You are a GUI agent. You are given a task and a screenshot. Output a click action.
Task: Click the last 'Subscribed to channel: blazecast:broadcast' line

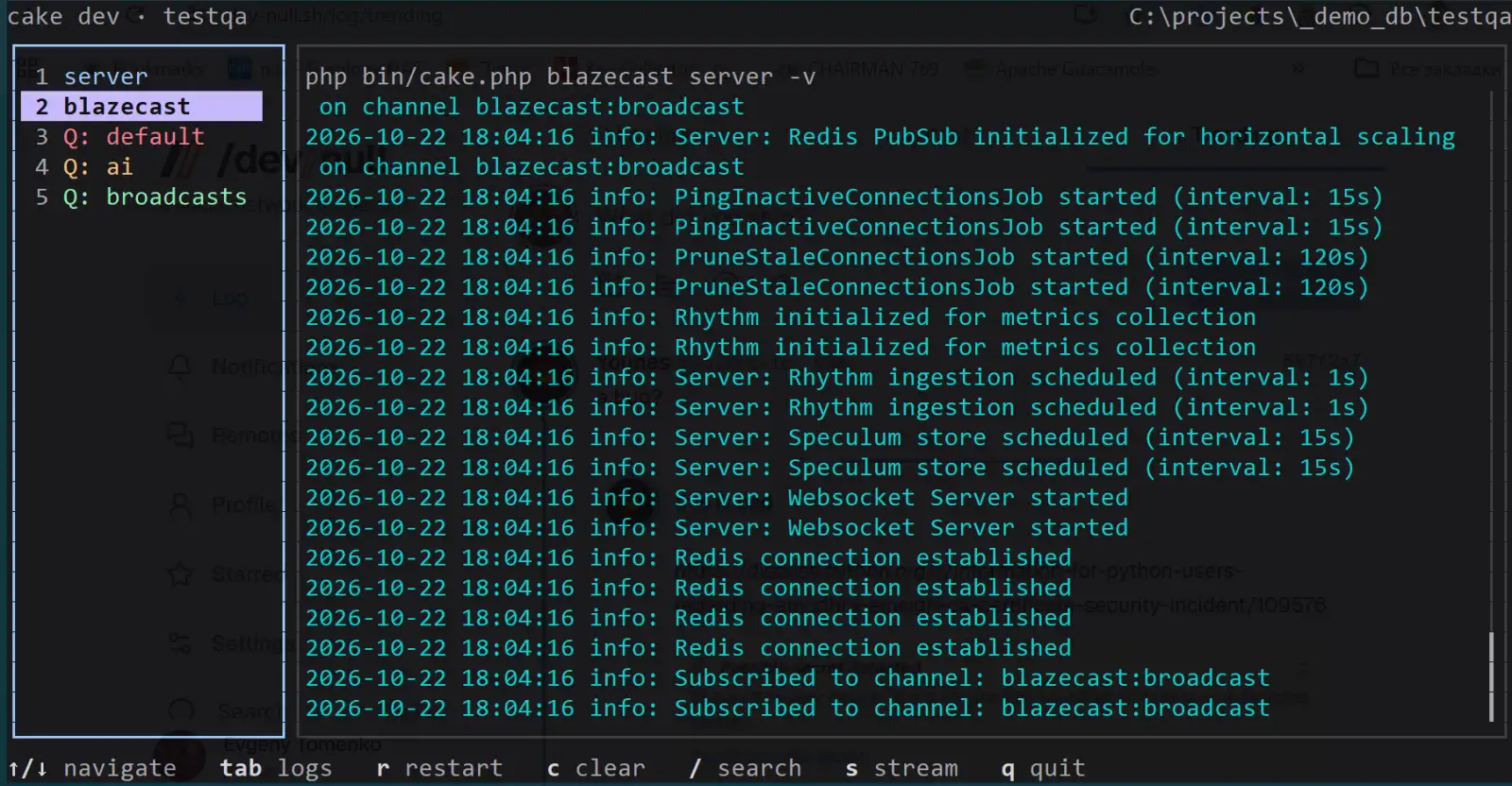pos(787,708)
